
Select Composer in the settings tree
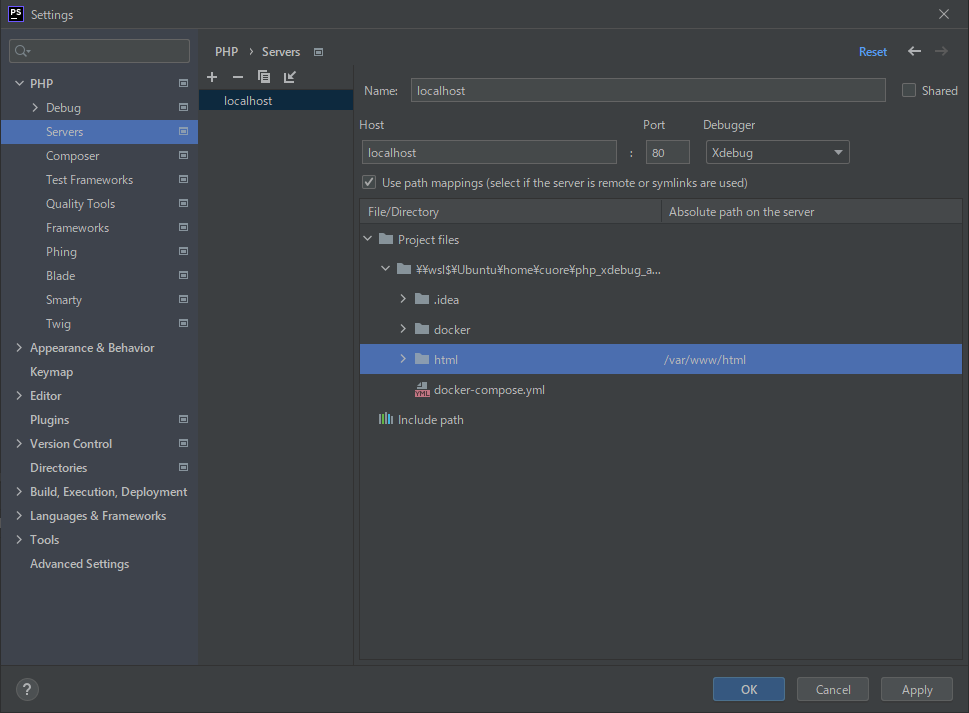pos(73,156)
